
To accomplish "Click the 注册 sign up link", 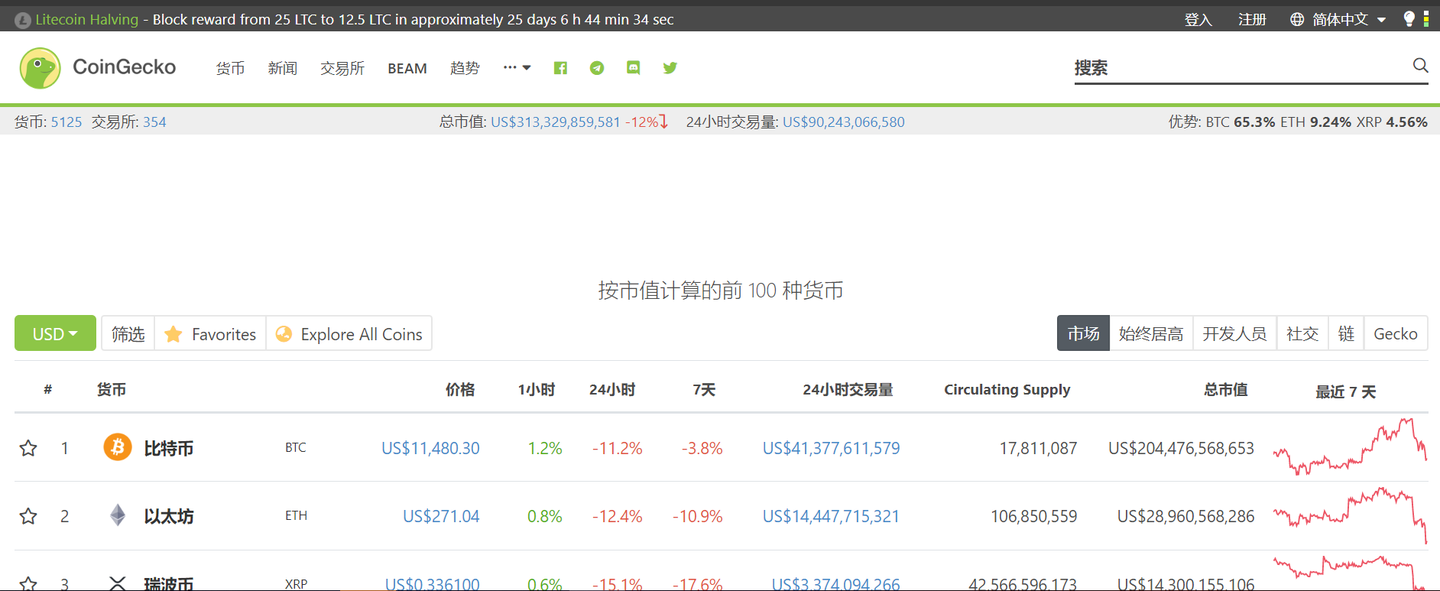I will [1252, 19].
